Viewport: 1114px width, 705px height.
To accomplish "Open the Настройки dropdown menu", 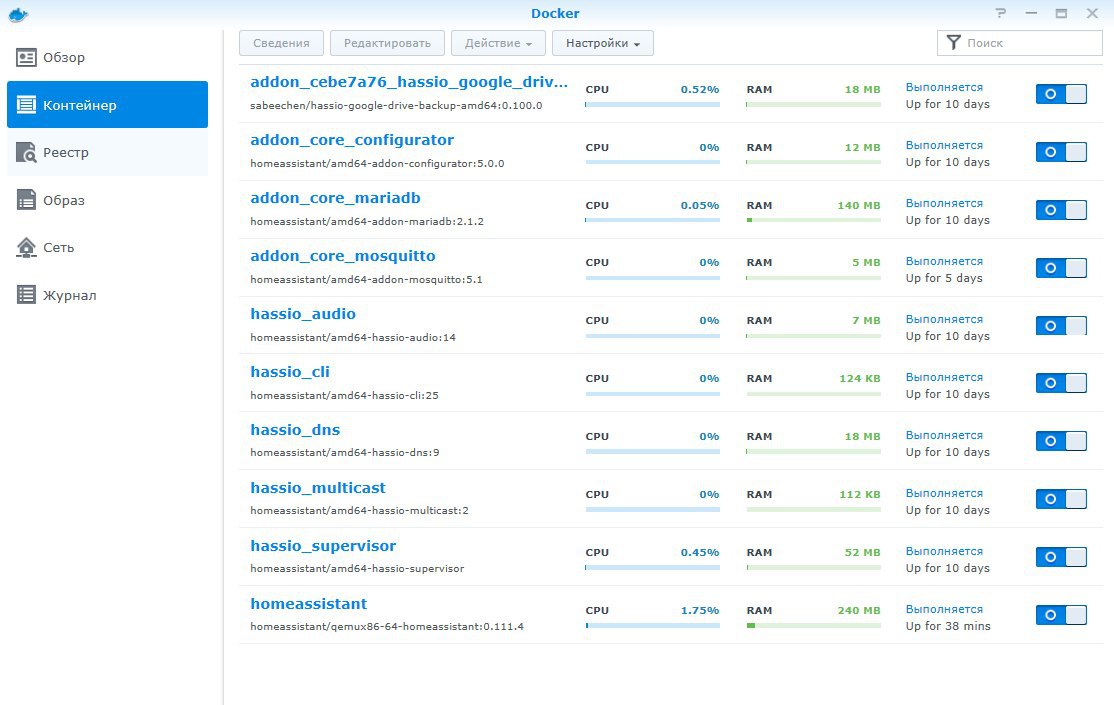I will tap(602, 43).
